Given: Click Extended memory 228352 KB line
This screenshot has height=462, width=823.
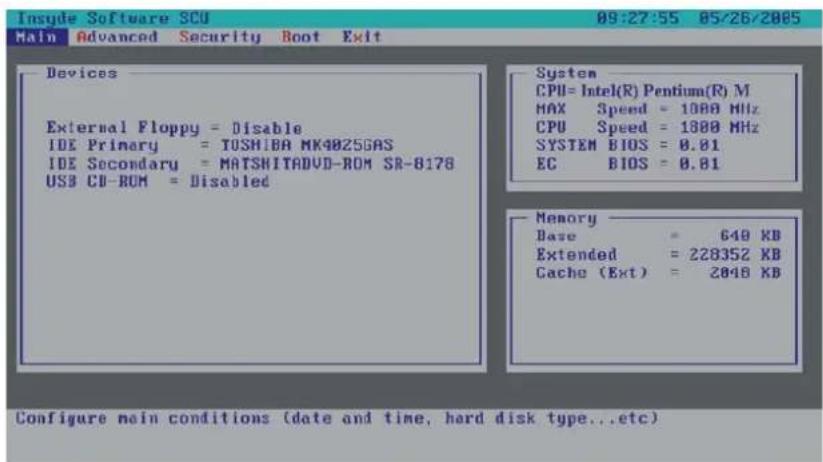Looking at the screenshot, I should (x=658, y=255).
